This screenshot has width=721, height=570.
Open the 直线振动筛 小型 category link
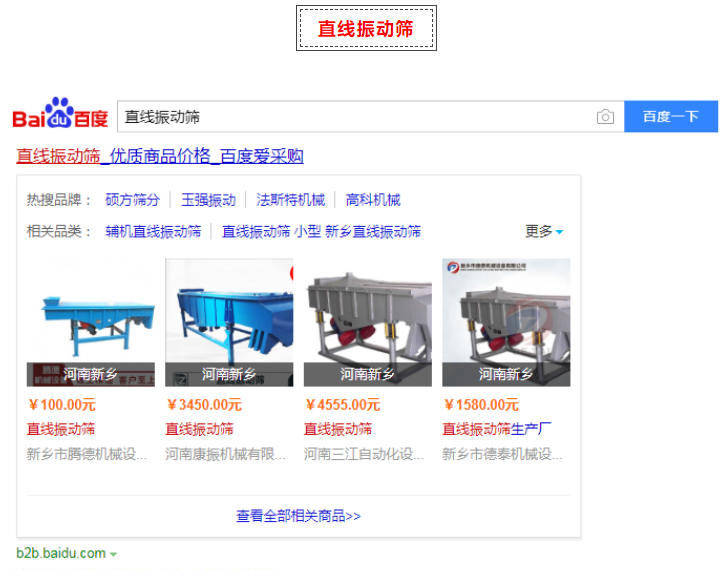pyautogui.click(x=271, y=231)
